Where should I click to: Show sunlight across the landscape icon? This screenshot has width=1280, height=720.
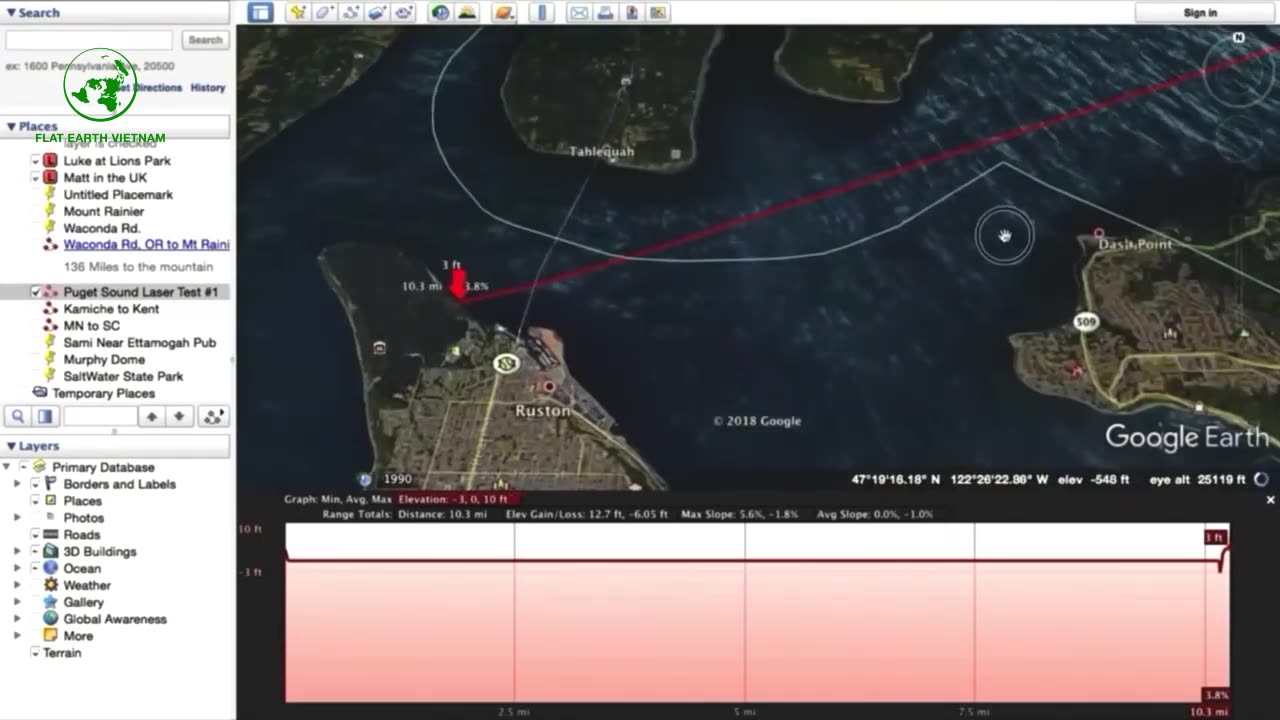coord(467,12)
